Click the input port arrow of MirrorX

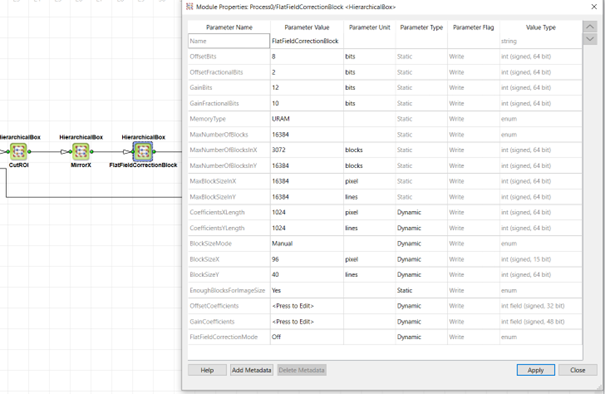[64, 152]
